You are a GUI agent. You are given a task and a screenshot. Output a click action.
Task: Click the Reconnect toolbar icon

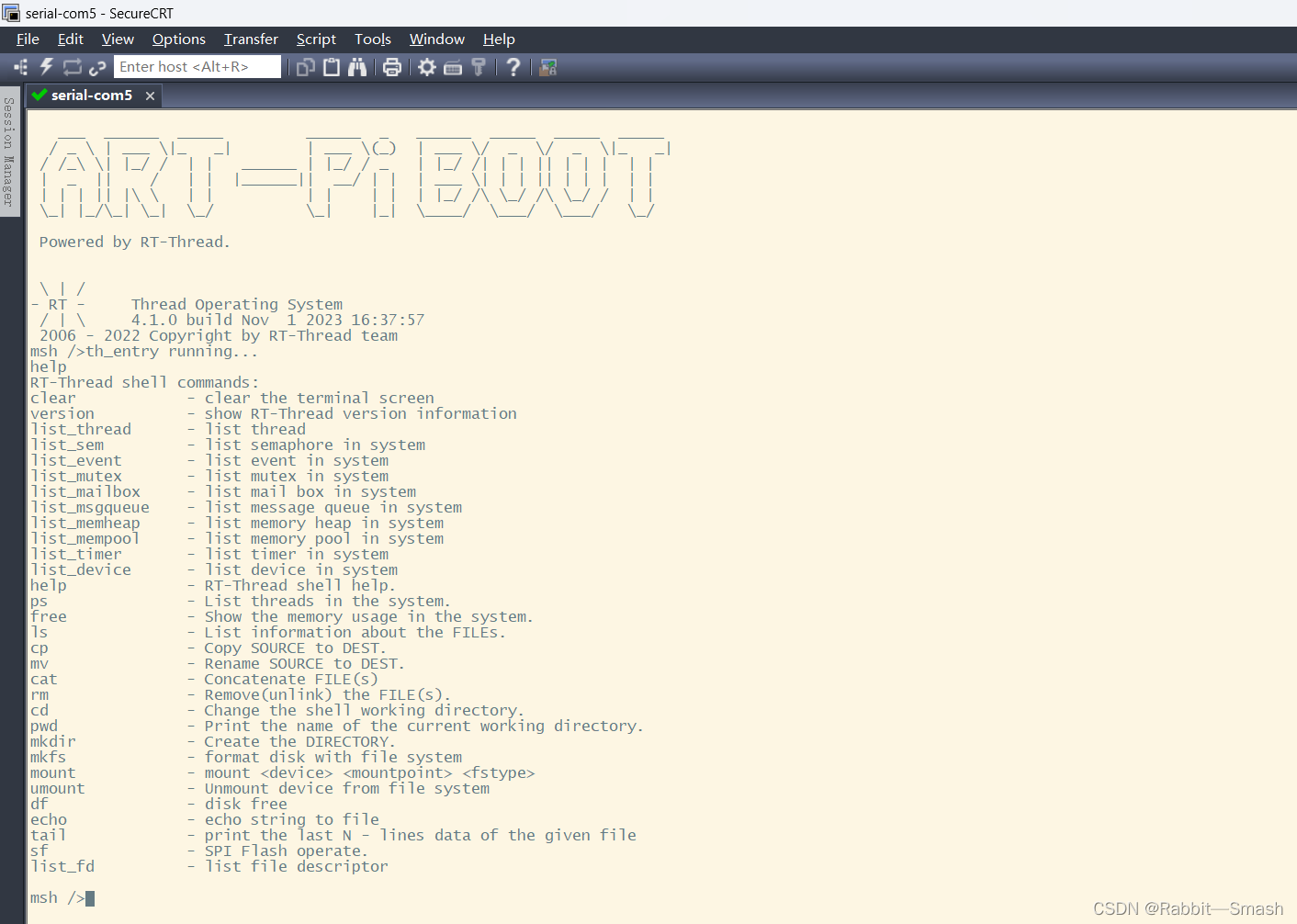[73, 67]
